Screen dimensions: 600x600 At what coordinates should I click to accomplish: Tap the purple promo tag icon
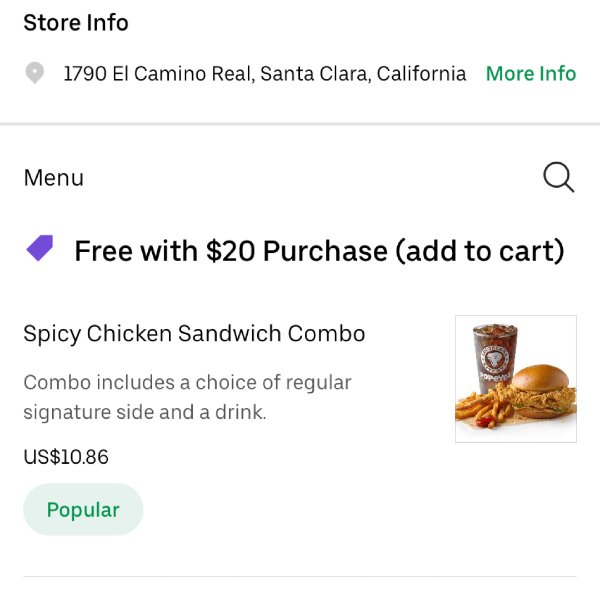[x=39, y=248]
